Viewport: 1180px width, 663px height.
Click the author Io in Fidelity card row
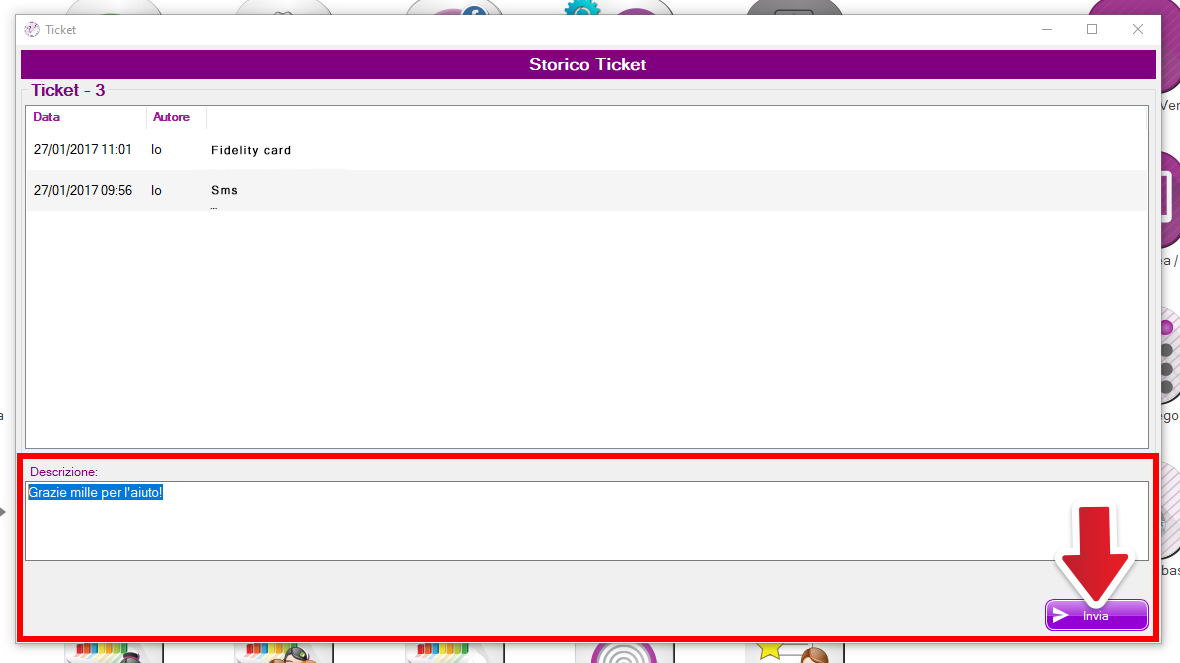click(x=156, y=150)
